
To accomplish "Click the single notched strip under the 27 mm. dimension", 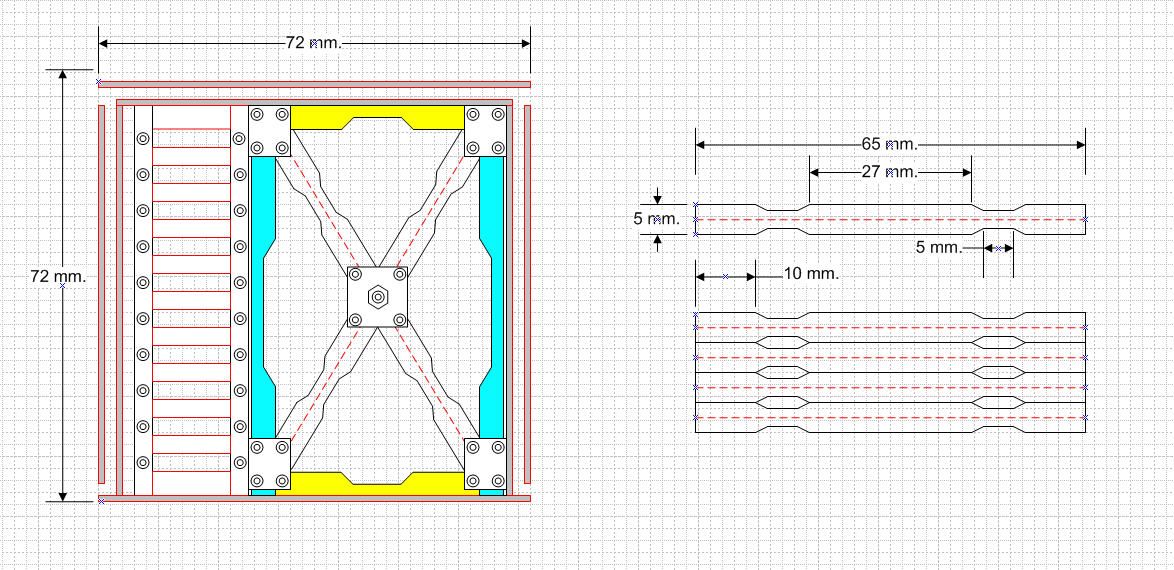I will pyautogui.click(x=890, y=219).
